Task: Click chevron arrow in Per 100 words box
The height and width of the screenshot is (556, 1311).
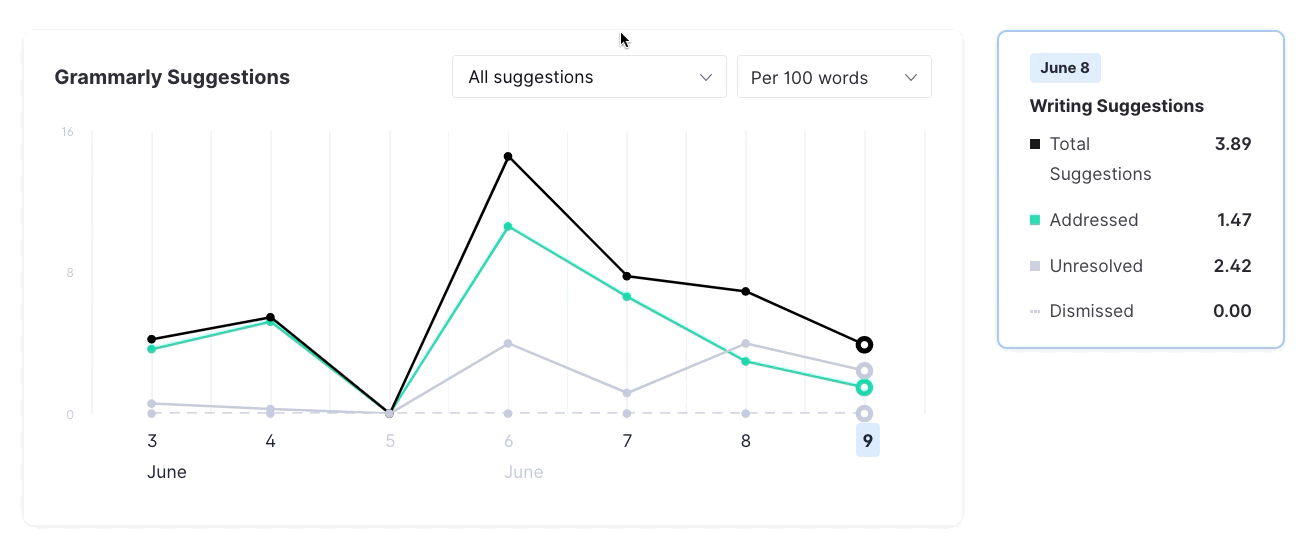Action: point(910,77)
